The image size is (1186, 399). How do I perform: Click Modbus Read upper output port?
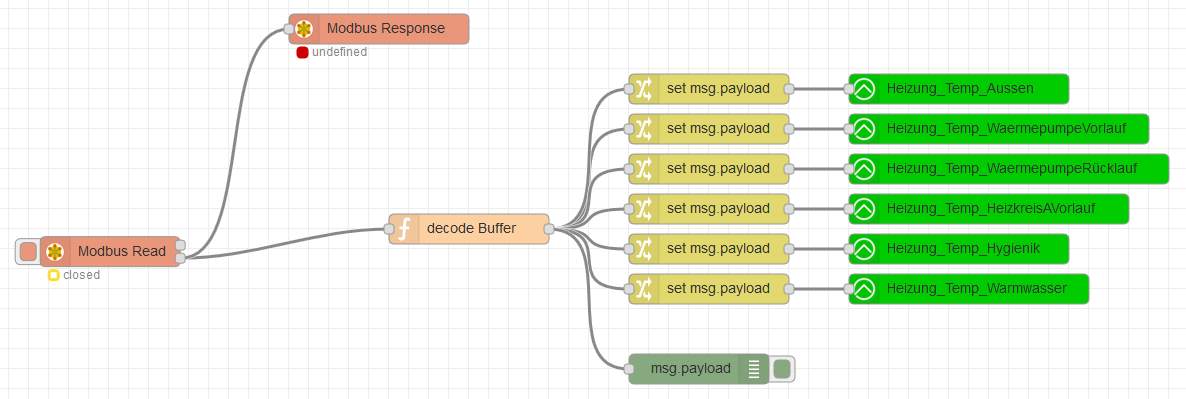tap(181, 245)
